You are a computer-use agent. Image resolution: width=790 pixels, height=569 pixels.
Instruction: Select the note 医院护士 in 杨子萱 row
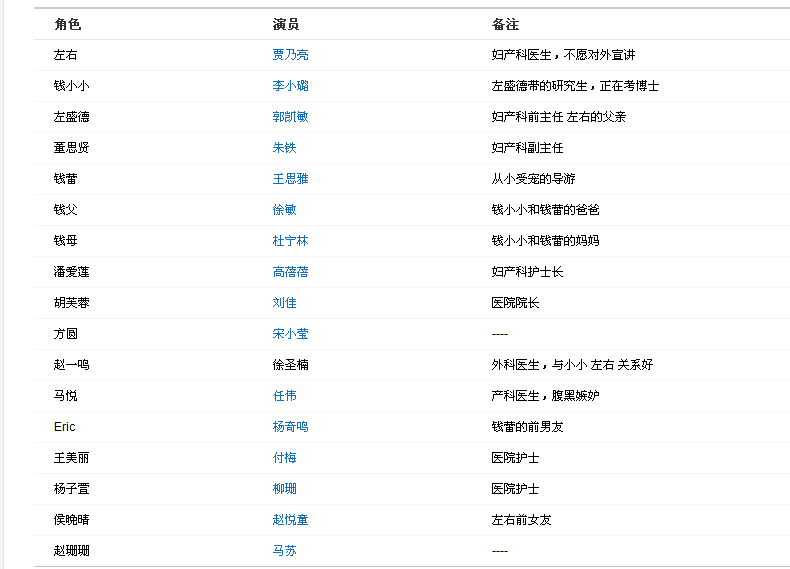pyautogui.click(x=515, y=489)
